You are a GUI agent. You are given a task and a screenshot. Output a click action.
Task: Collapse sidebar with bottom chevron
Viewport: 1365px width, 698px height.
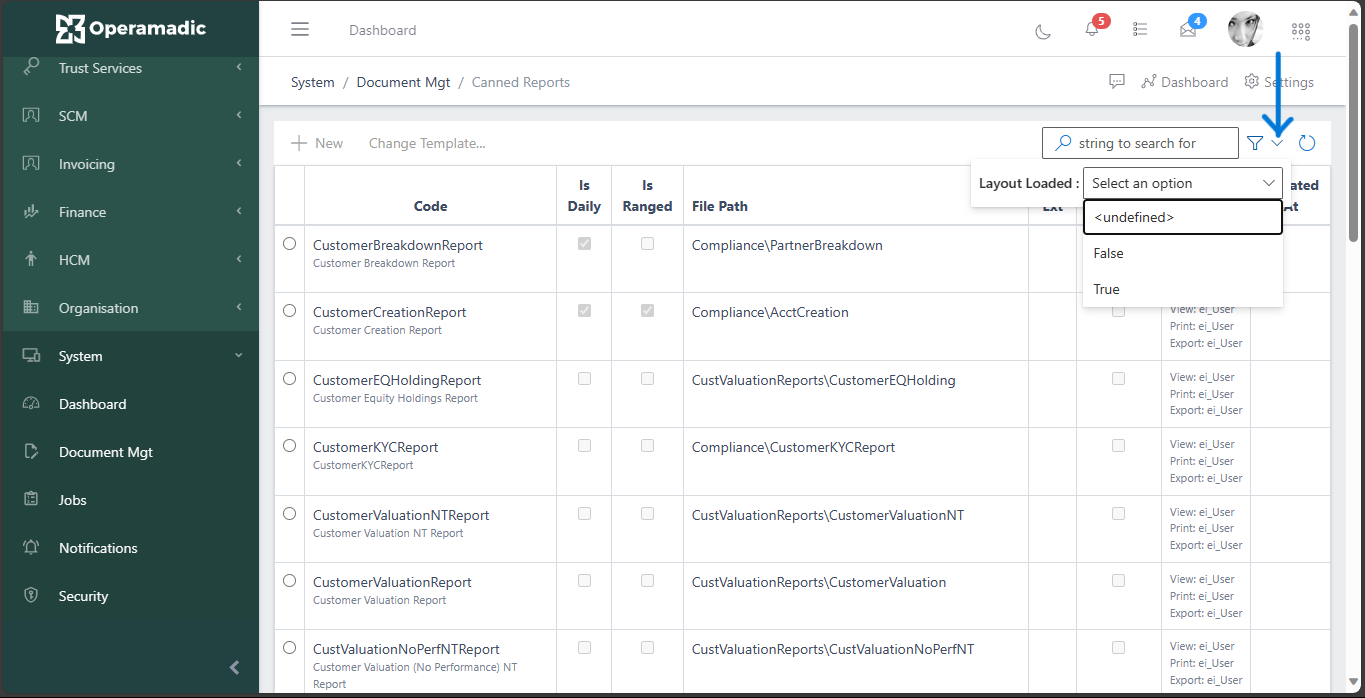(234, 667)
